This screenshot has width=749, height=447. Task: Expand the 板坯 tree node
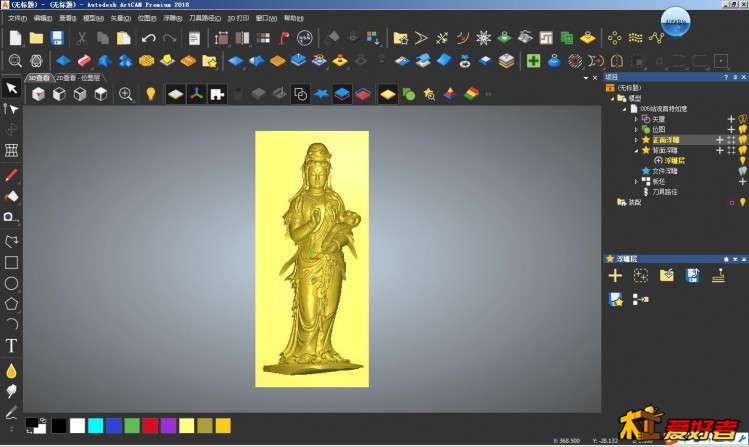click(x=636, y=181)
